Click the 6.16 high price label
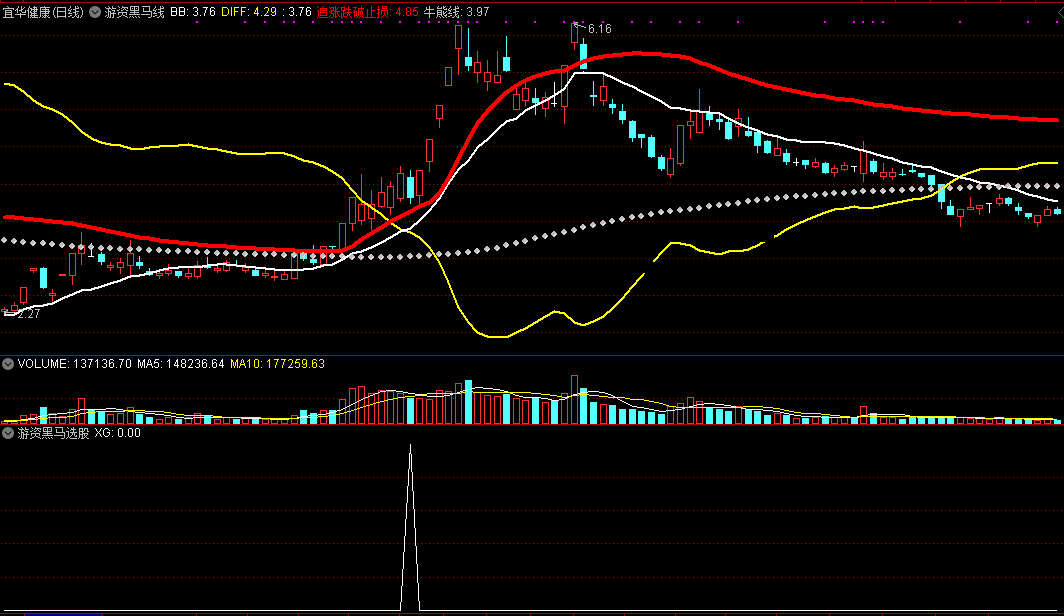 click(x=600, y=28)
